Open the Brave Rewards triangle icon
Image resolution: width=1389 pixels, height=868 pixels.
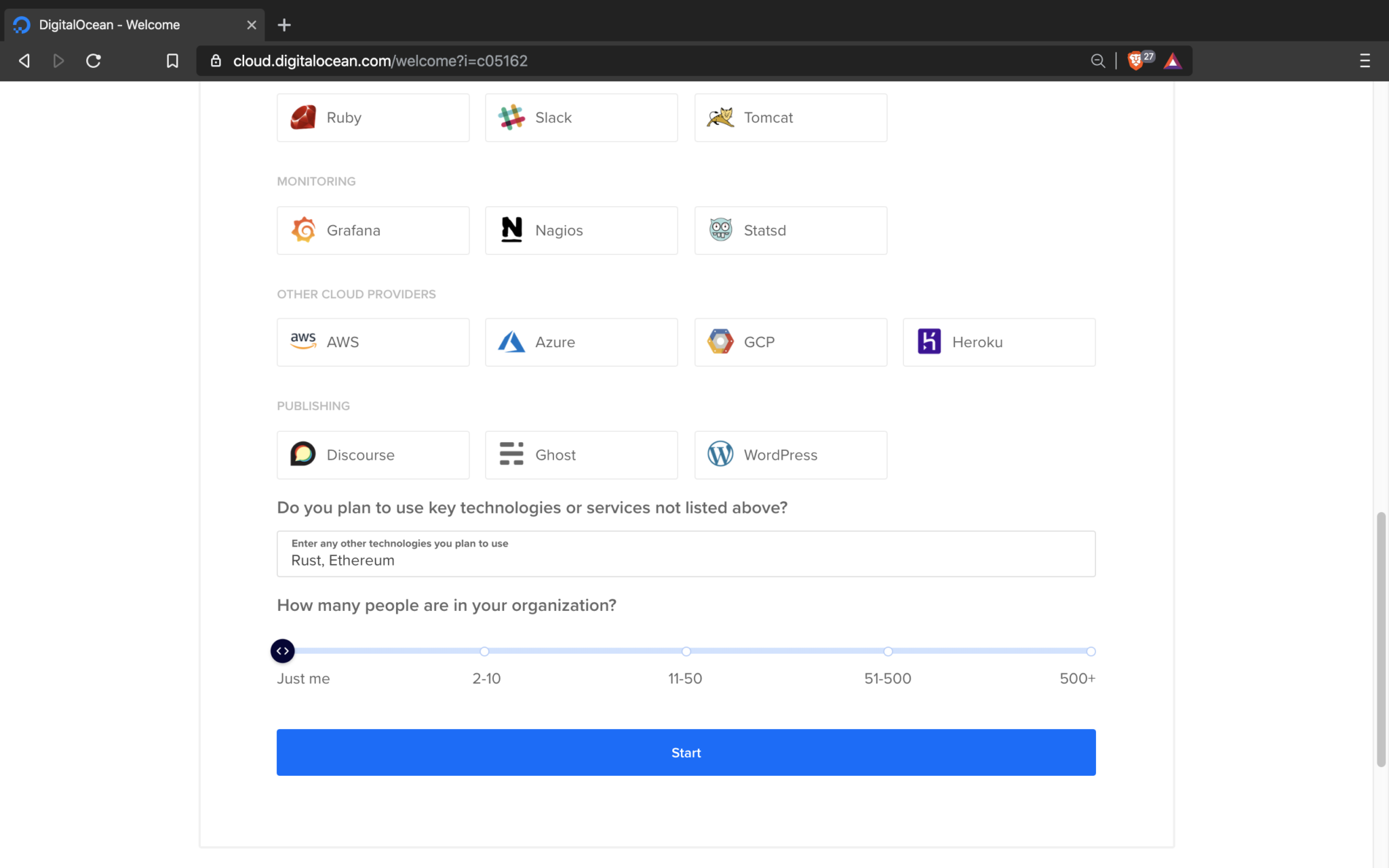pyautogui.click(x=1173, y=61)
